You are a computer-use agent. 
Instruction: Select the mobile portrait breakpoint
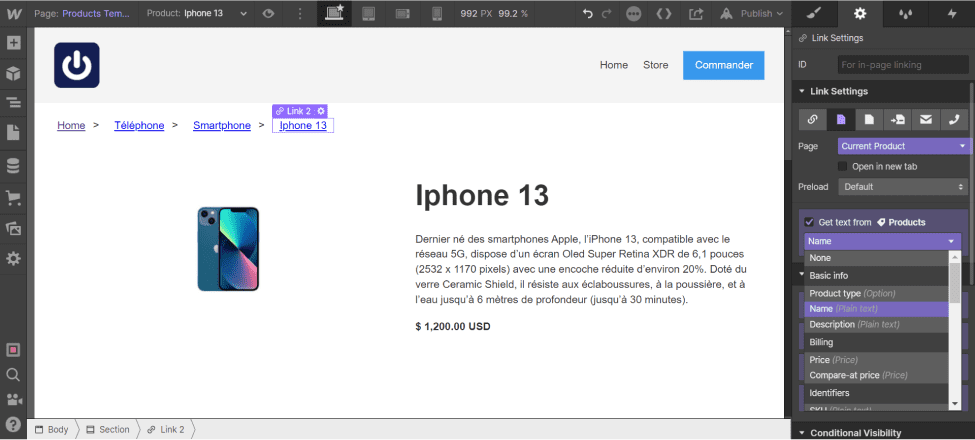(x=437, y=13)
